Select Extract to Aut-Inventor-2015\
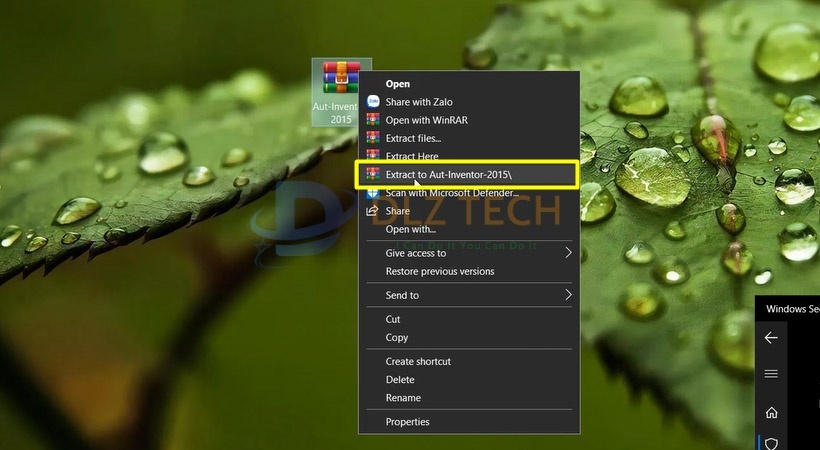This screenshot has width=820, height=450. [x=468, y=174]
